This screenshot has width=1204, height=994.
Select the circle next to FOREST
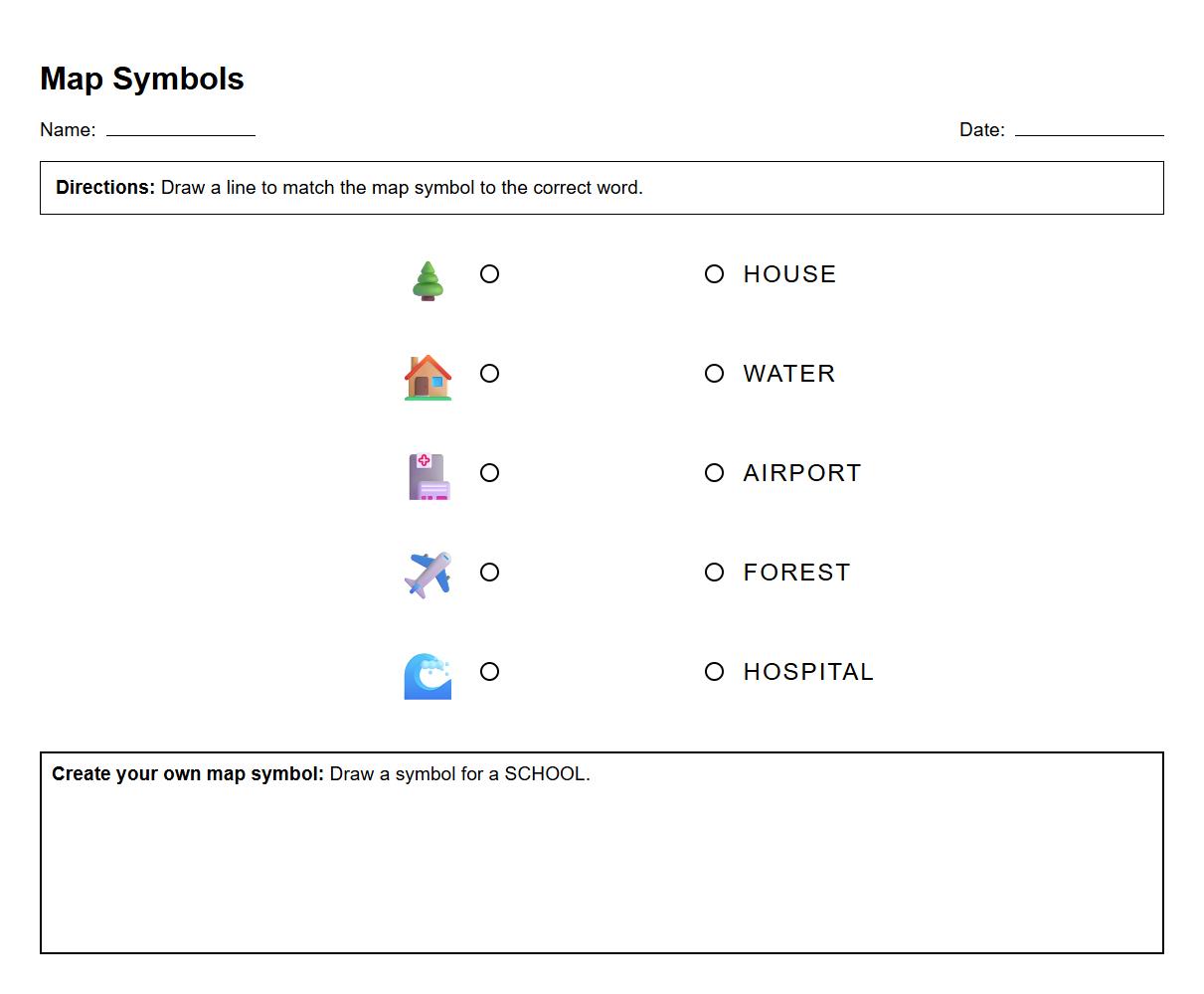pyautogui.click(x=714, y=573)
